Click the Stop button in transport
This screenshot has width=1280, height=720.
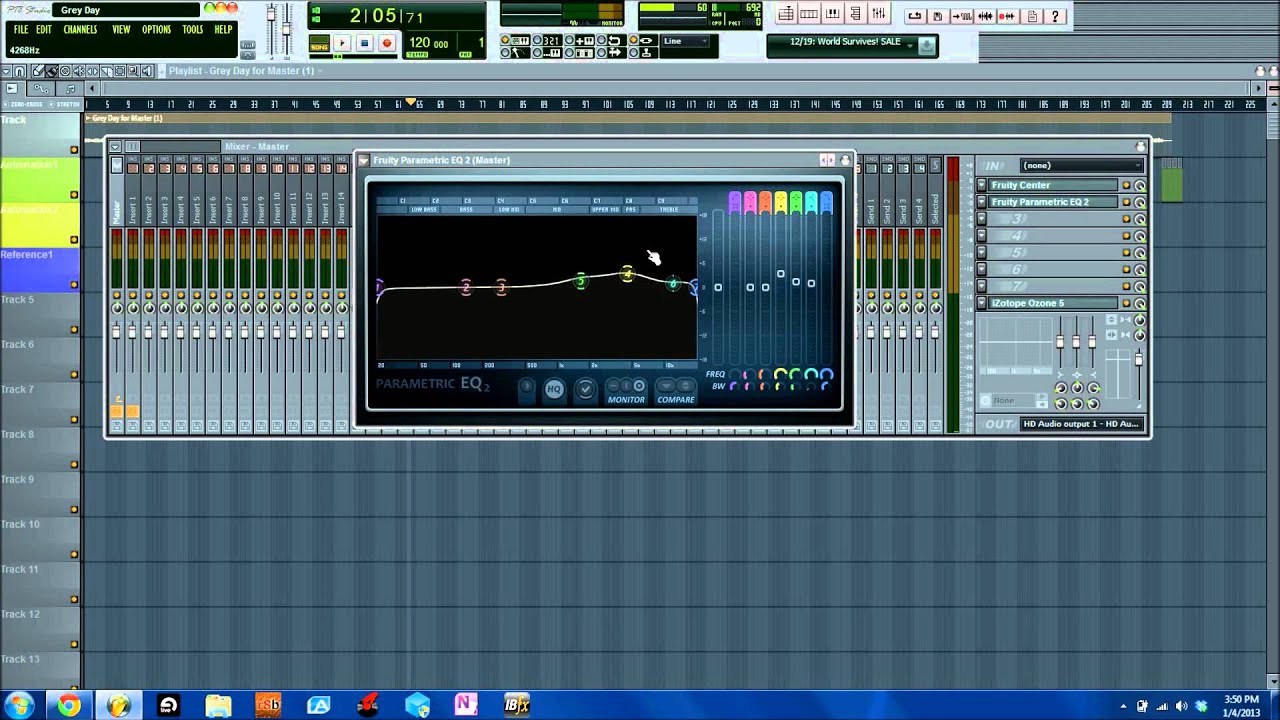click(x=364, y=43)
